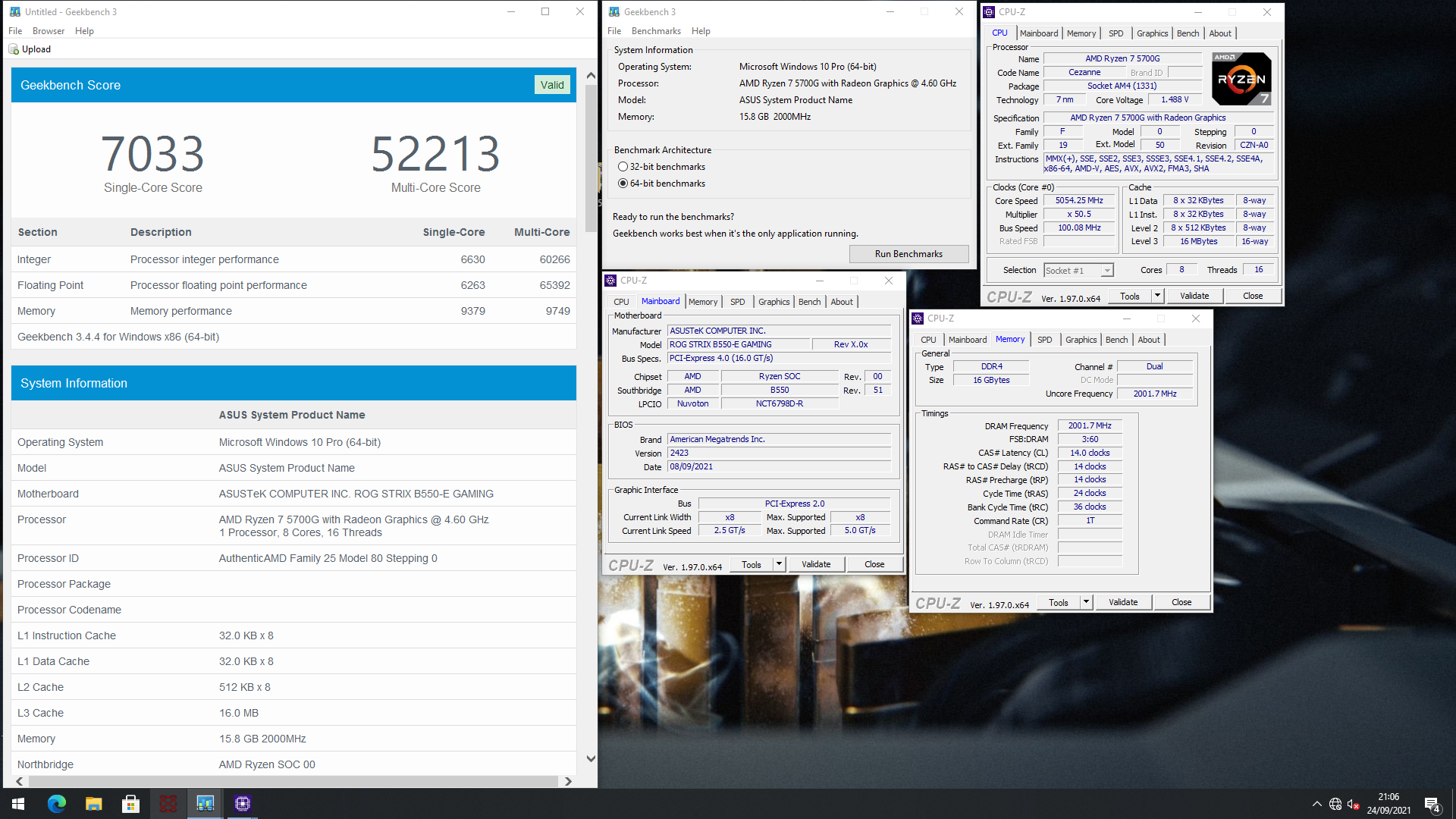The height and width of the screenshot is (819, 1456).
Task: Expand Tools dropdown arrow in Memory window
Action: coord(1087,602)
